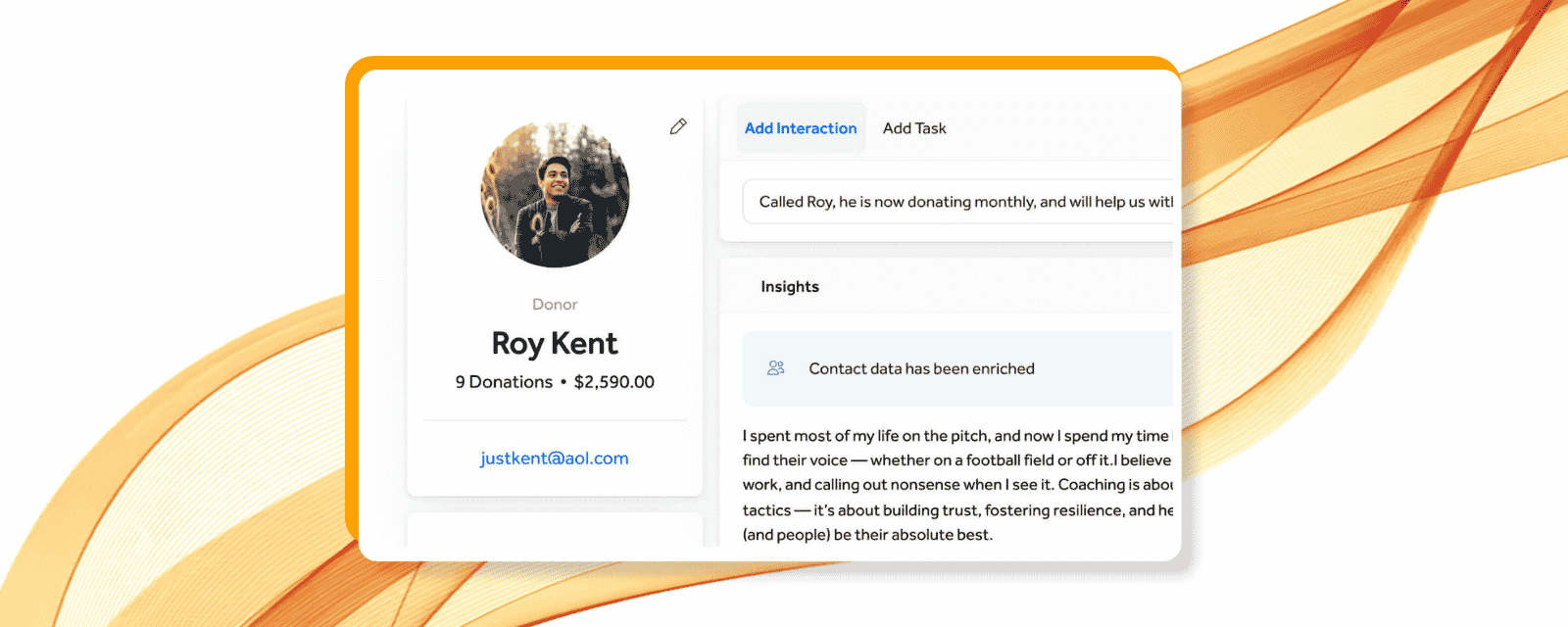Open the justkent@aol.com email link
Viewport: 1568px width, 627px height.
[555, 458]
